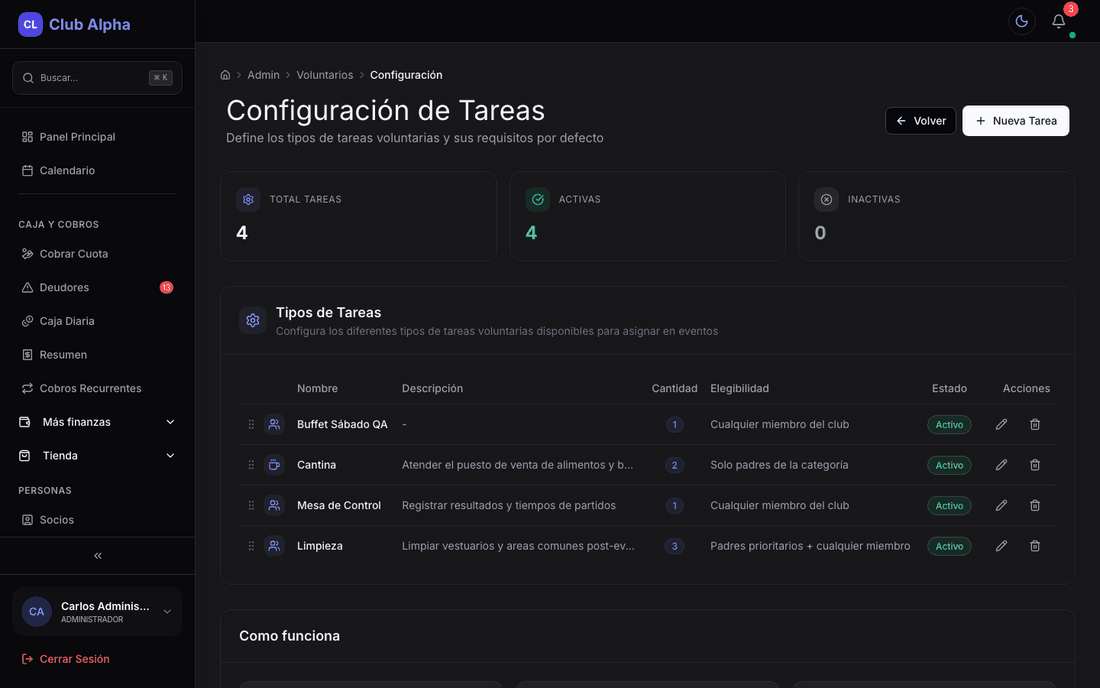Click drag handle of Mesa de Control row
This screenshot has height=688, width=1100.
click(x=251, y=506)
